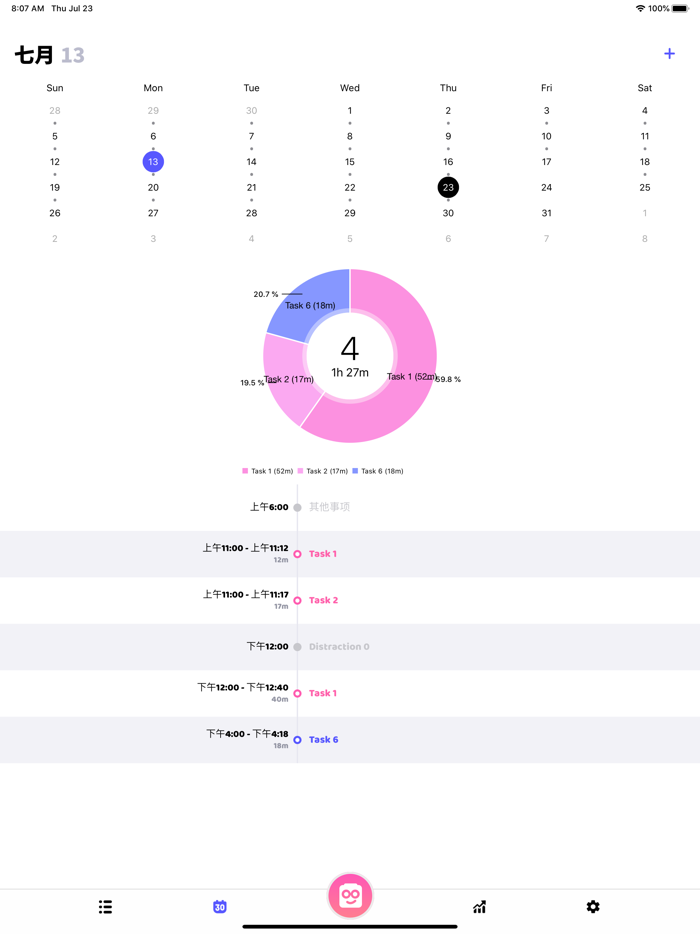Tap the 七月 month title
Image resolution: width=700 pixels, height=934 pixels.
(34, 55)
